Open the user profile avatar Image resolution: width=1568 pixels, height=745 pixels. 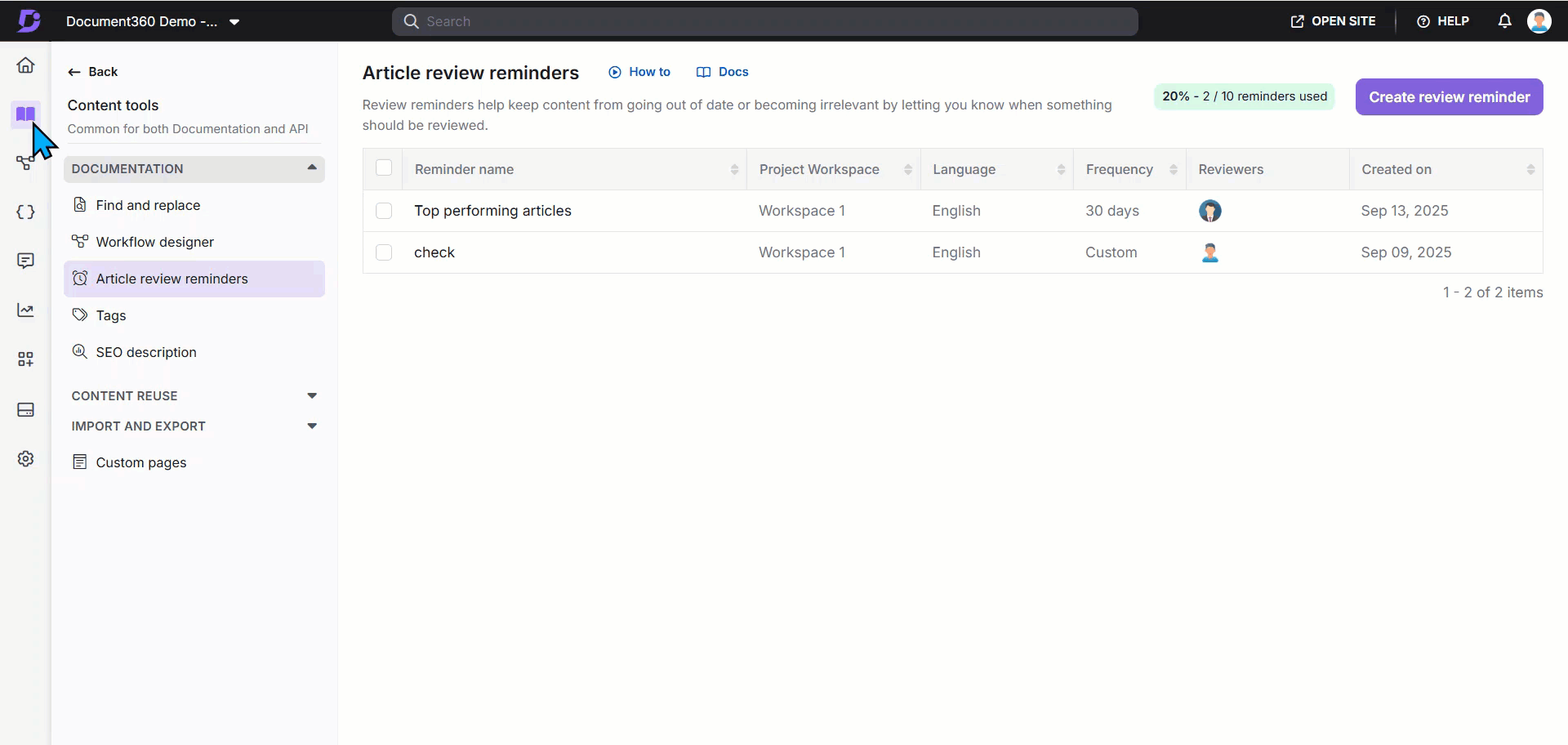point(1539,21)
